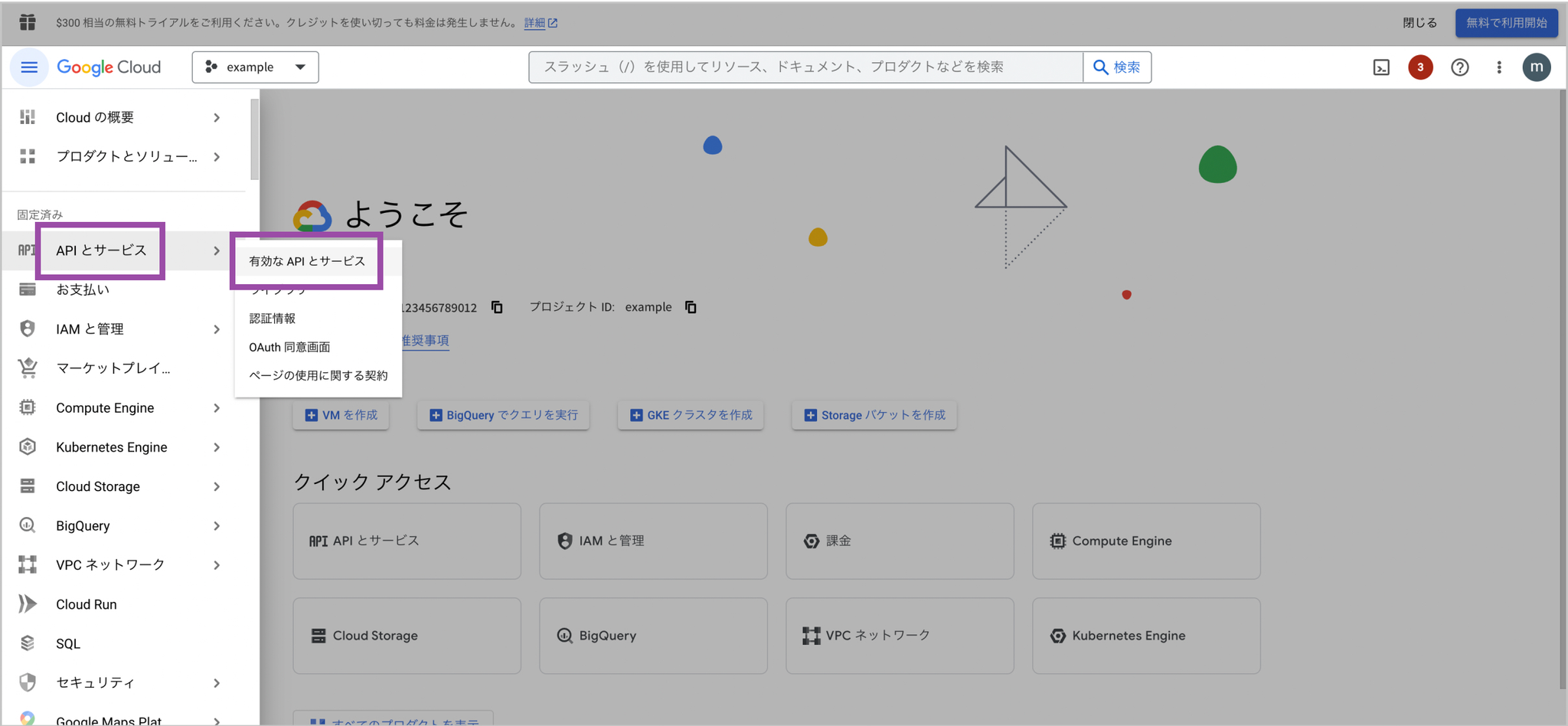Click the SQL stack icon in sidebar
Viewport: 1568px width, 726px height.
click(28, 643)
